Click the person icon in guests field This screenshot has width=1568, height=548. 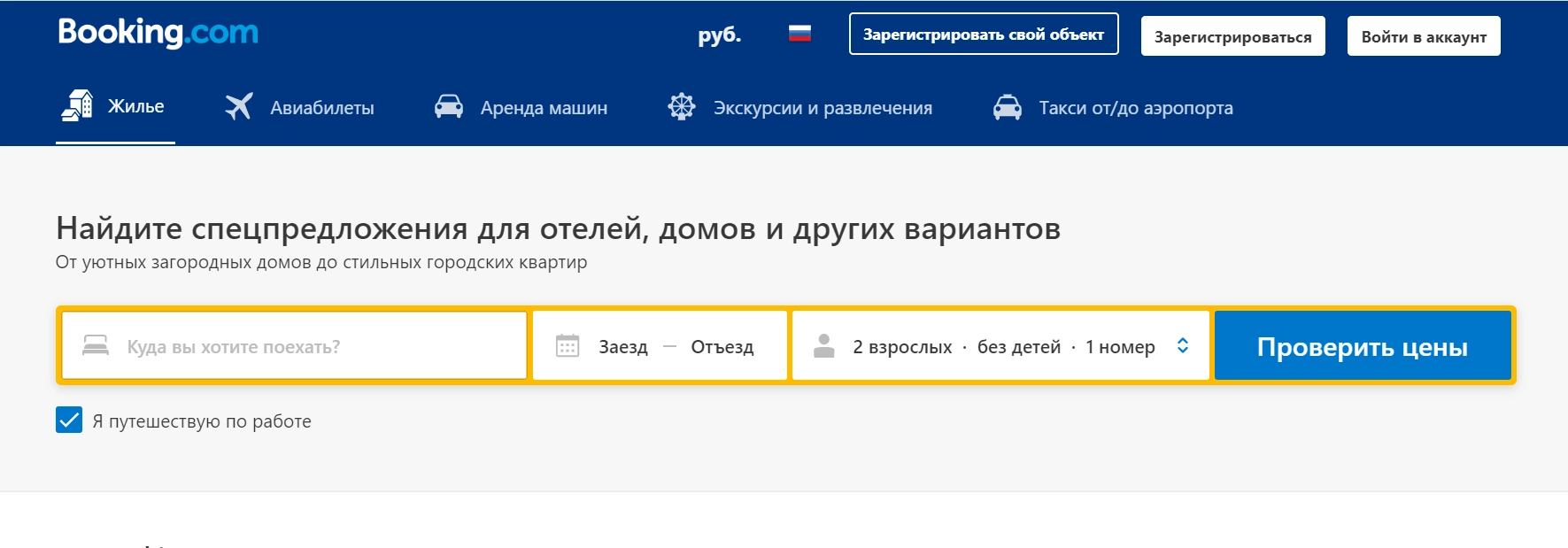pyautogui.click(x=824, y=346)
